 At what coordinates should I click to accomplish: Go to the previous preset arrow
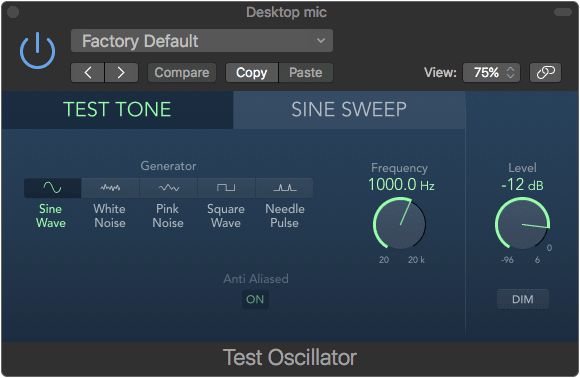(88, 72)
